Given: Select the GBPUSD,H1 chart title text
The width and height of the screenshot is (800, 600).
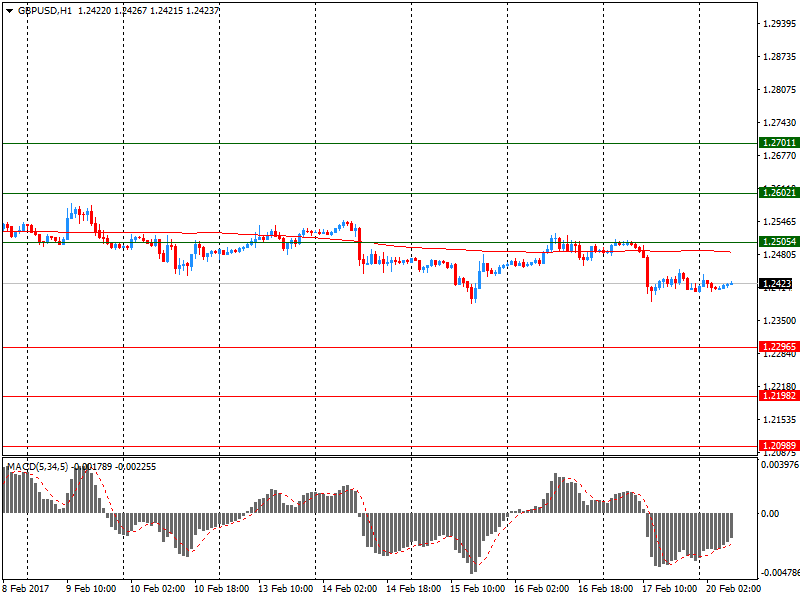Looking at the screenshot, I should tap(45, 11).
